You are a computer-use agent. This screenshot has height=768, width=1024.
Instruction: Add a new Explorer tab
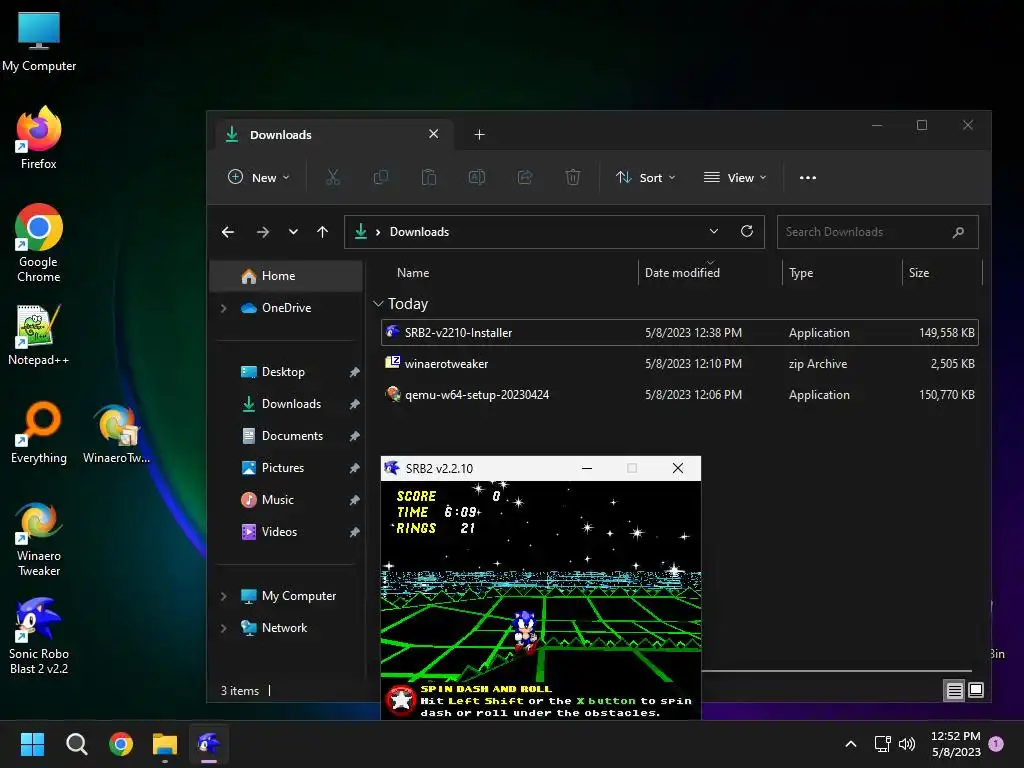click(479, 135)
